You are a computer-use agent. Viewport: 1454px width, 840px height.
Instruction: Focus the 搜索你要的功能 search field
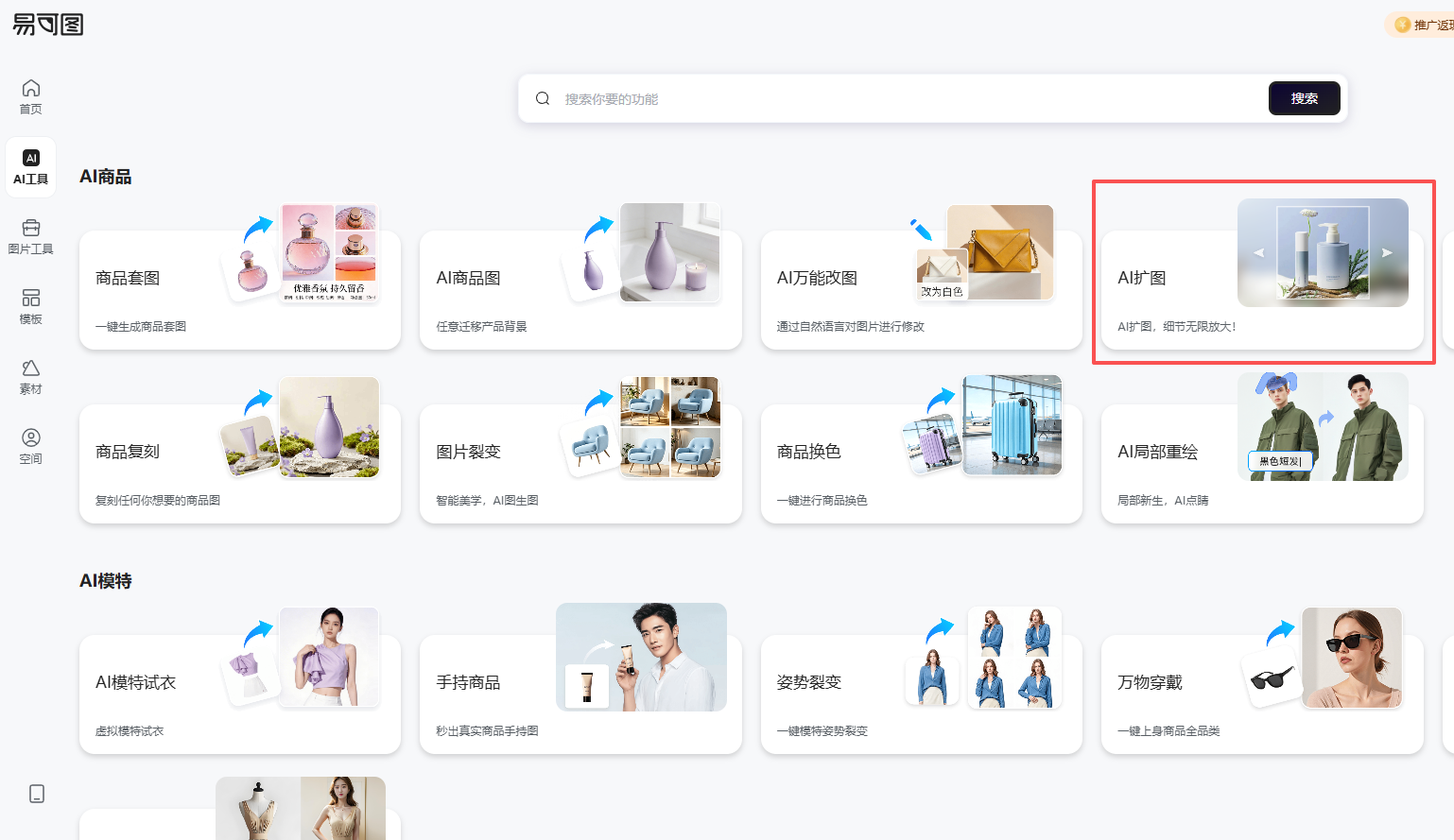[x=908, y=98]
